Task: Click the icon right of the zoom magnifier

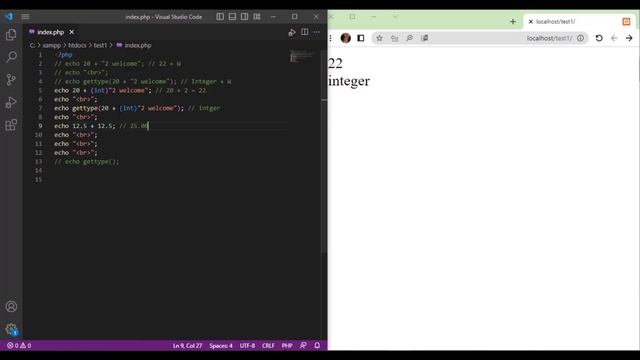Action: [424, 38]
